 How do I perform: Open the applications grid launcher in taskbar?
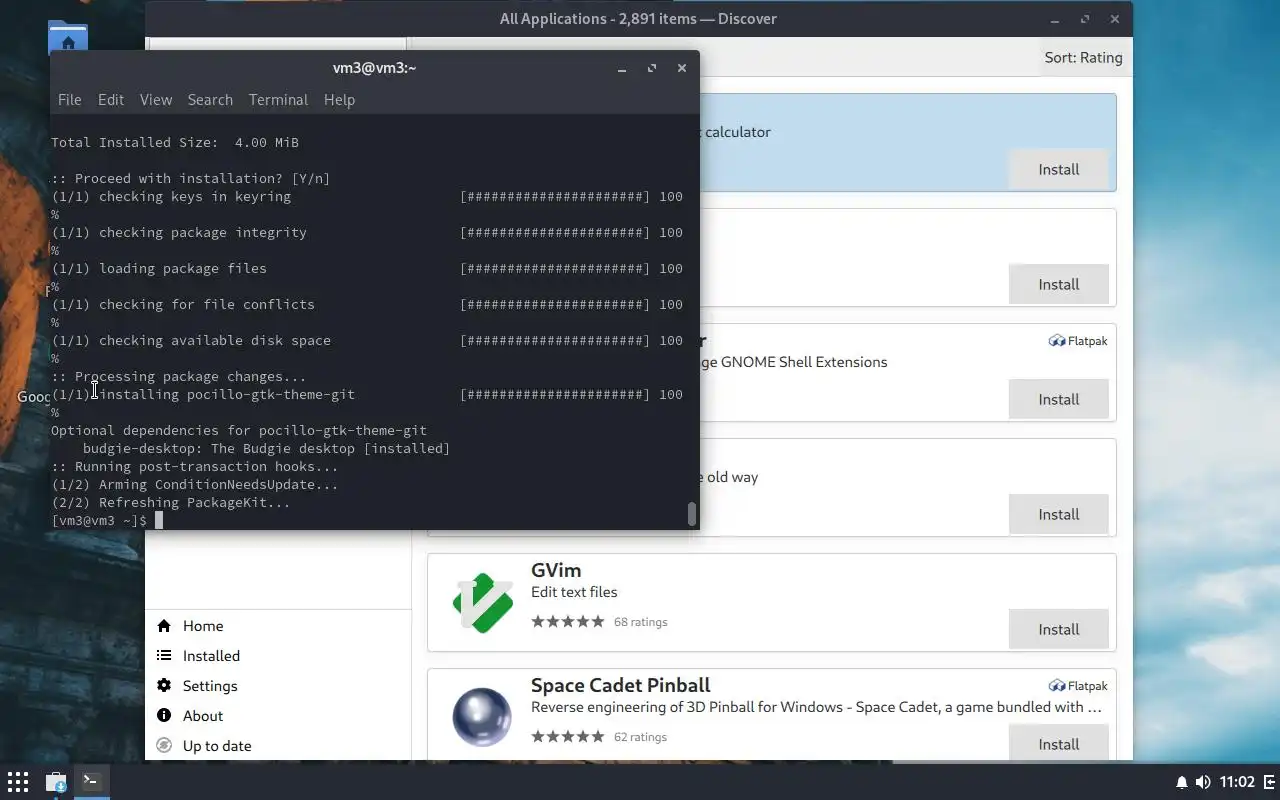coord(18,781)
